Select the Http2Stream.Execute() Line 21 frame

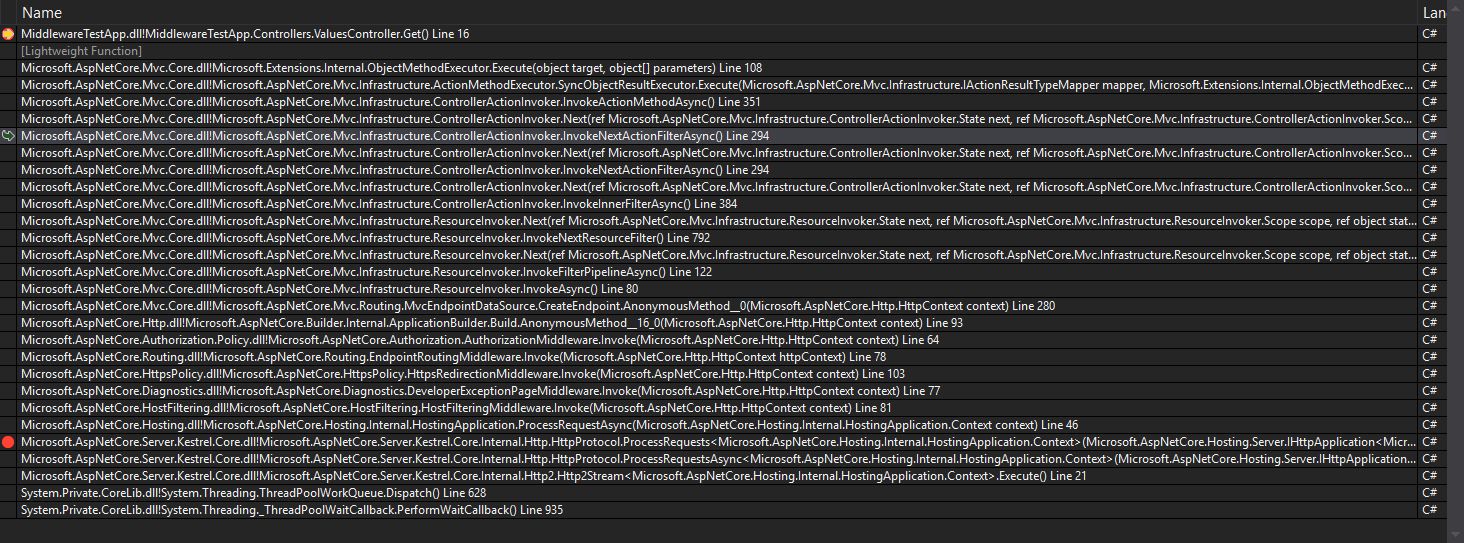553,476
